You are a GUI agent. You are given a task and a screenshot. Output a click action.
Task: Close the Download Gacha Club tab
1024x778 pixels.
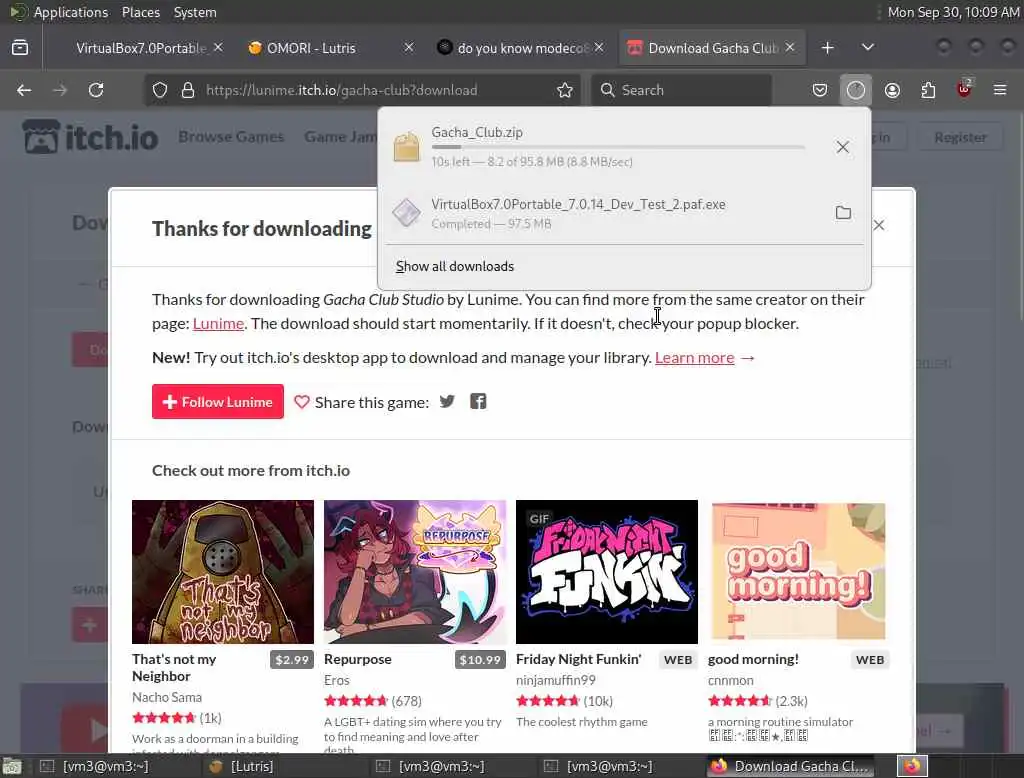coord(790,47)
